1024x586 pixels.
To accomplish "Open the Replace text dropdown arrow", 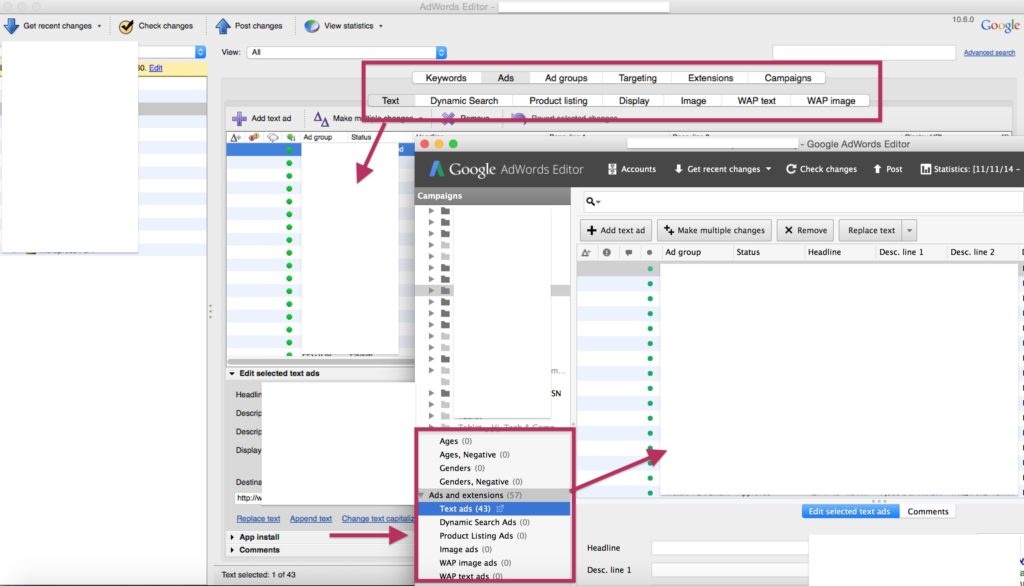I will 909,230.
